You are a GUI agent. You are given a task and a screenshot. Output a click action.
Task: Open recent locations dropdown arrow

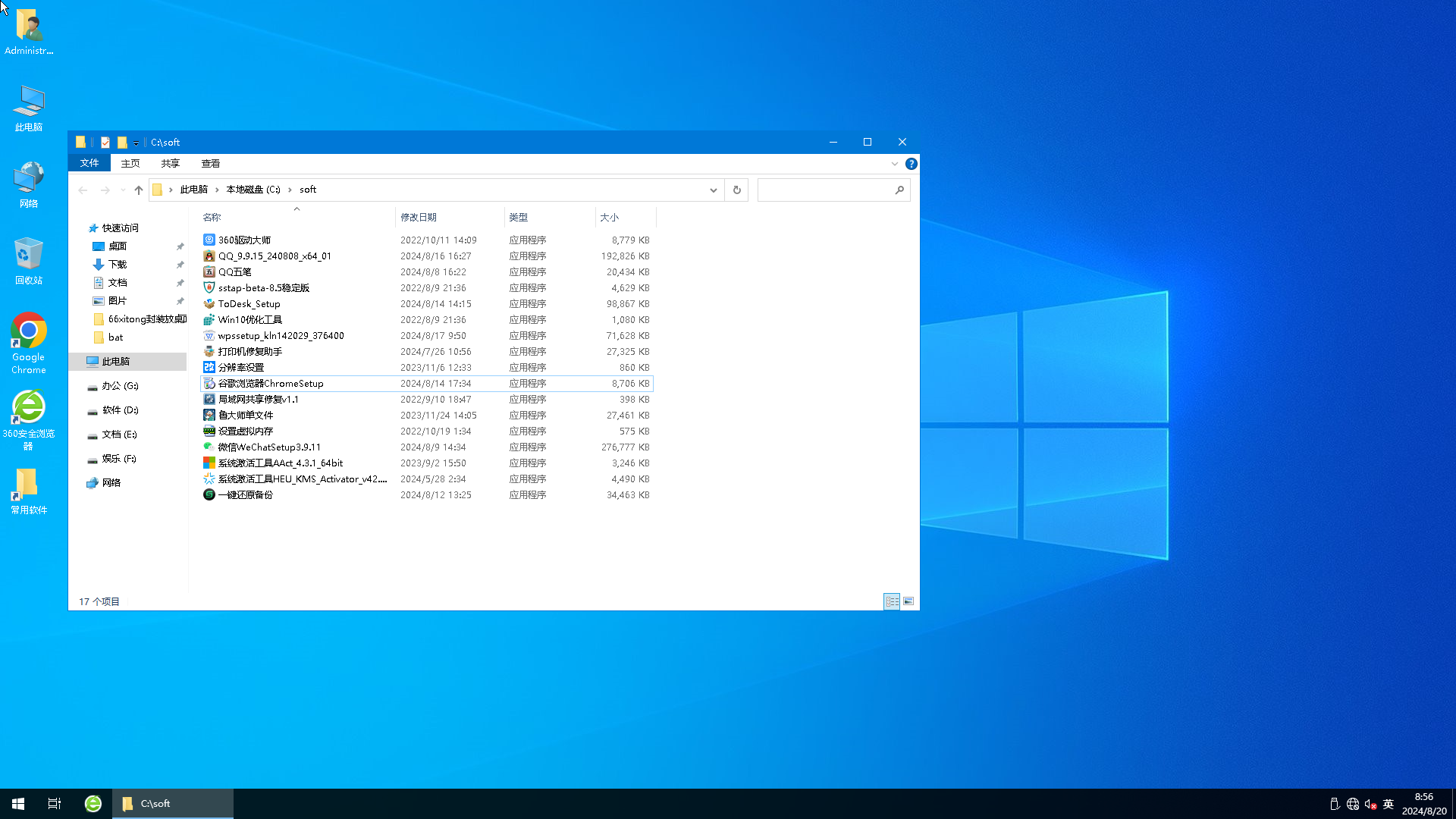[123, 190]
